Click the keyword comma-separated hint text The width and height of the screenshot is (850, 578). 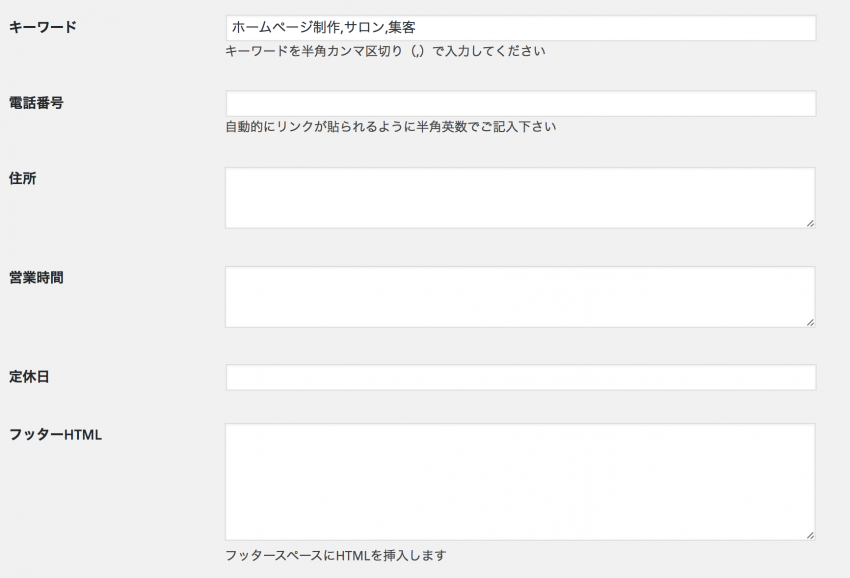pyautogui.click(x=385, y=51)
